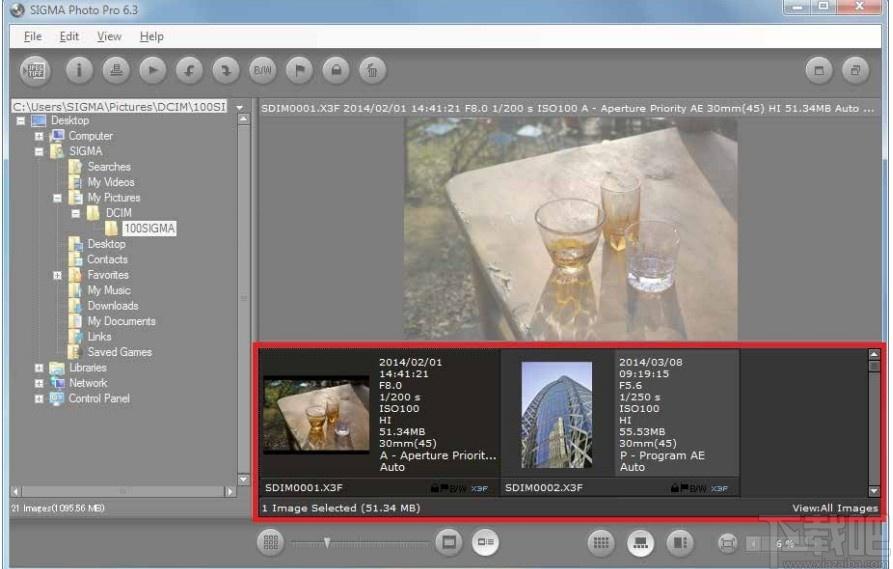Click the single window layout icon
The height and width of the screenshot is (569, 893).
tap(819, 71)
